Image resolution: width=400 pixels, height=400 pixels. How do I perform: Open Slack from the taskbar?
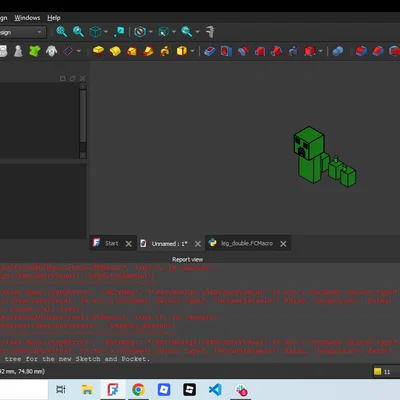(x=241, y=389)
